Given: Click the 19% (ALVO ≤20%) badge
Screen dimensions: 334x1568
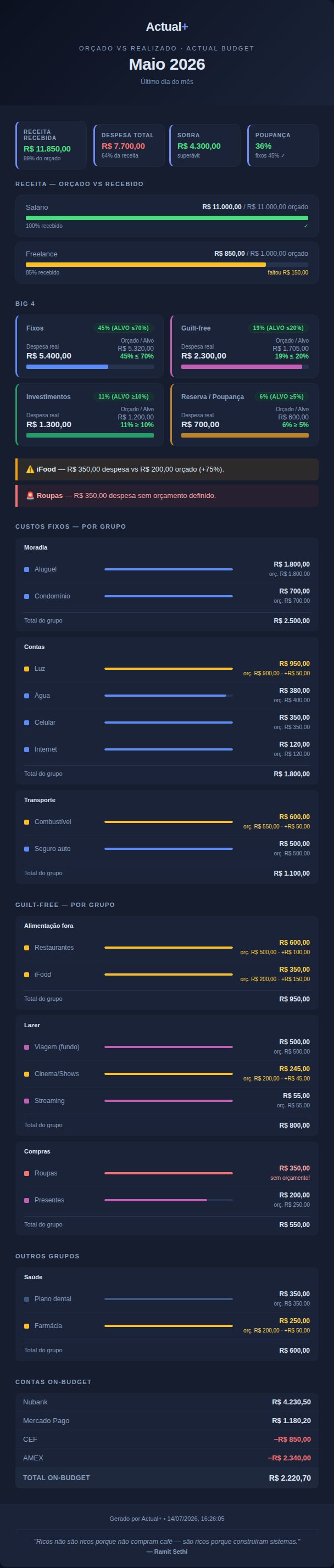Looking at the screenshot, I should pos(278,328).
